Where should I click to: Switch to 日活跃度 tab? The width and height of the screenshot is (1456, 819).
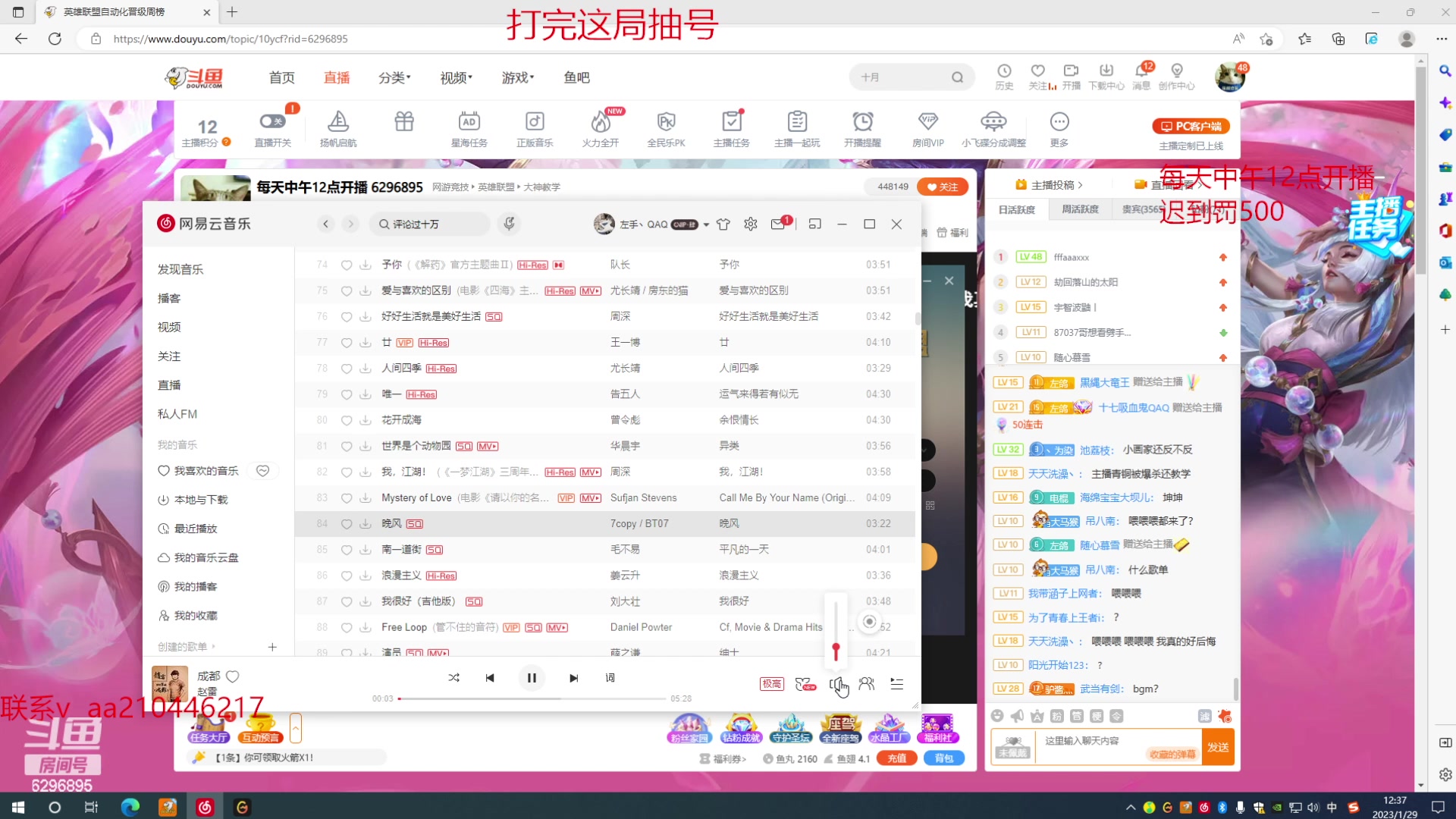pyautogui.click(x=1017, y=209)
